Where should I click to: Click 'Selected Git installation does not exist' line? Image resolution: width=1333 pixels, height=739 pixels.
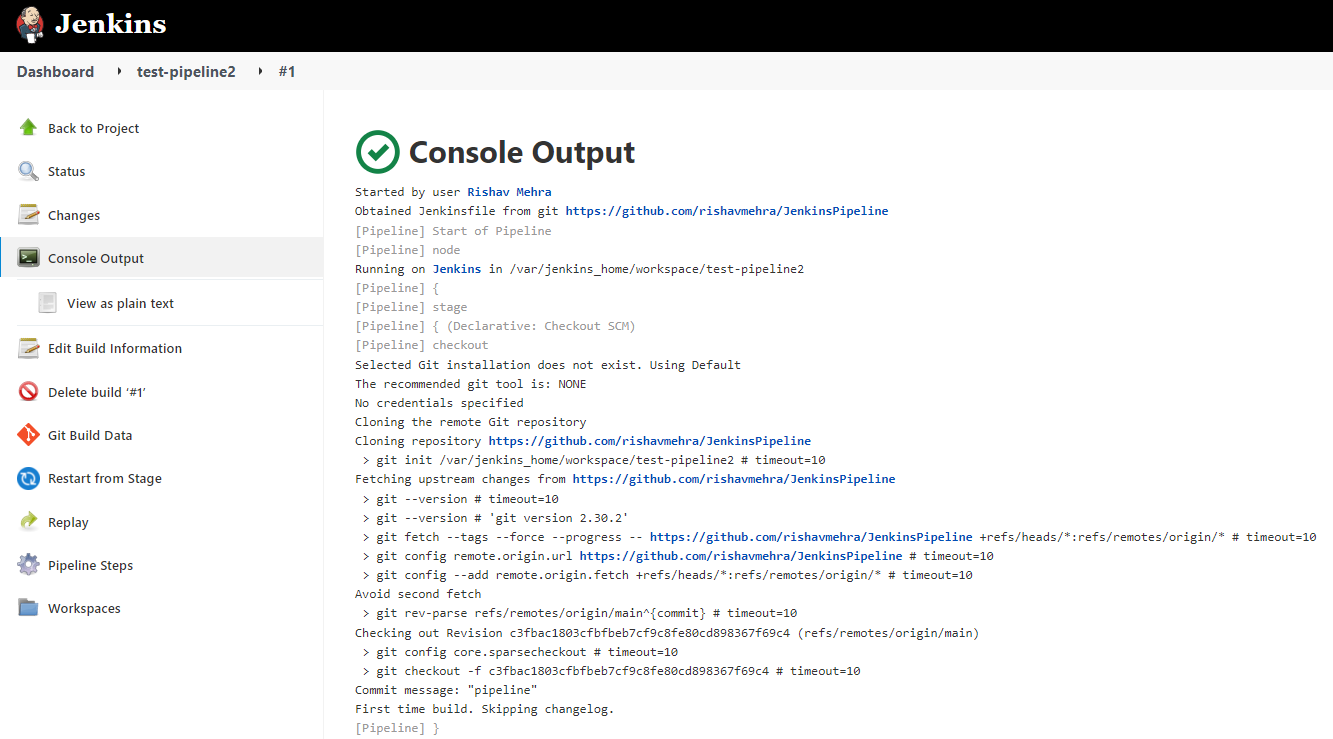548,365
